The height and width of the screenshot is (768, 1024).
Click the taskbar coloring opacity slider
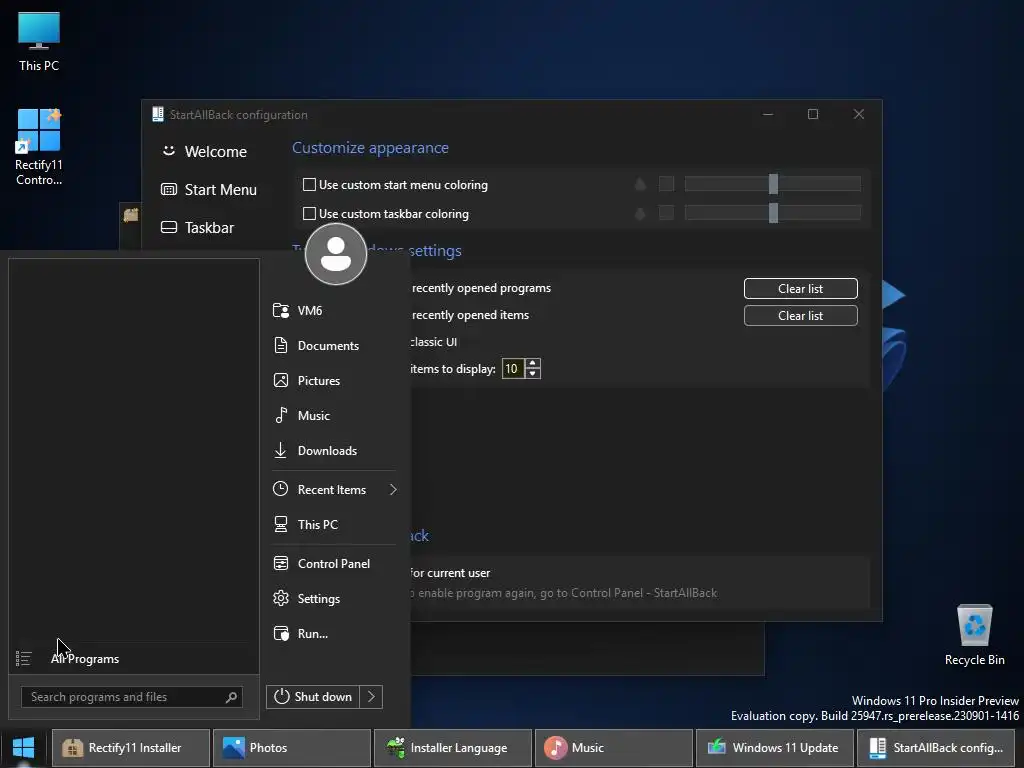pos(773,213)
